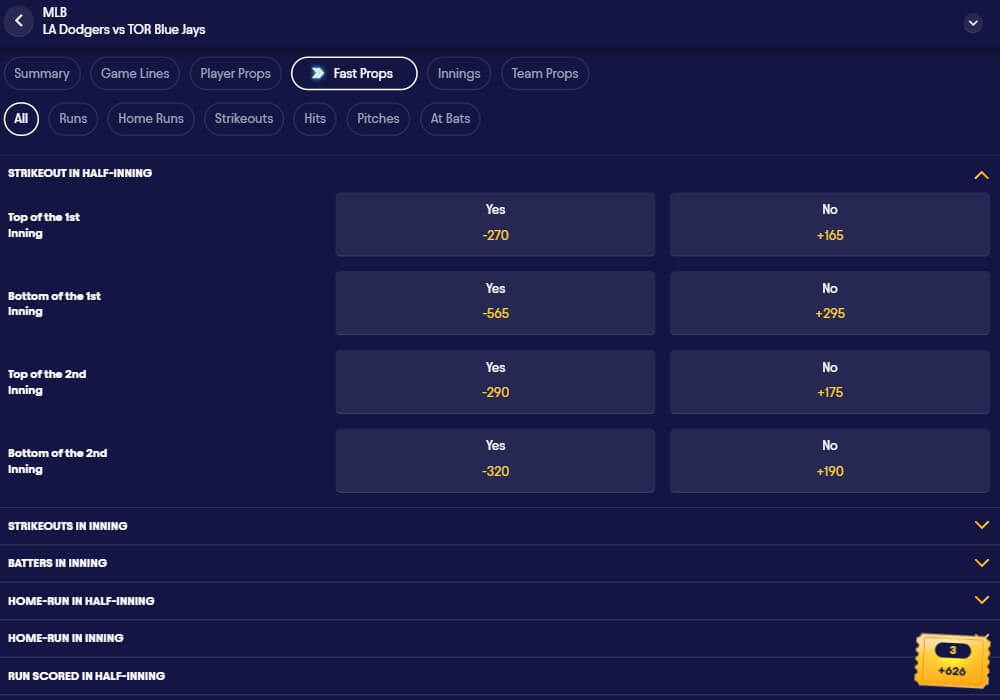Click the Fast Props lightning-arrow icon
Screen dimensions: 1000x700
point(318,73)
